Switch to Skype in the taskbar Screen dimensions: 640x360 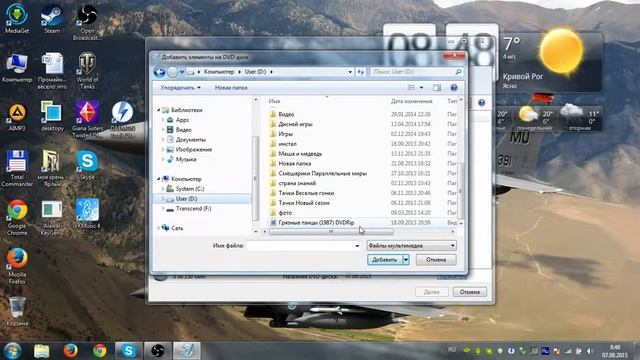point(129,351)
